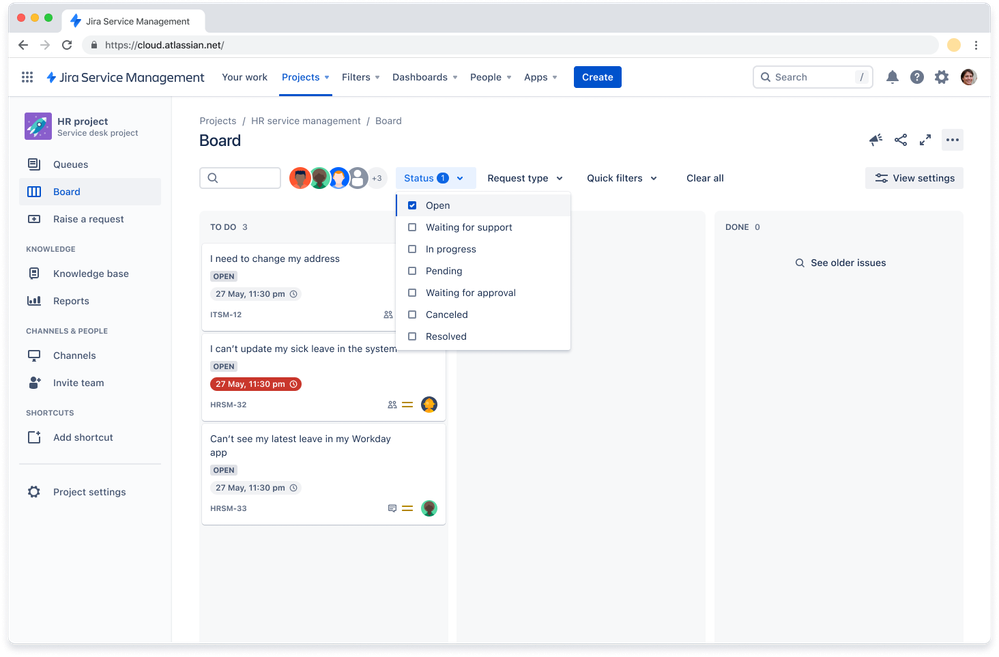Screen dimensions: 999x657
Task: Expand the Apps menu
Action: (541, 77)
